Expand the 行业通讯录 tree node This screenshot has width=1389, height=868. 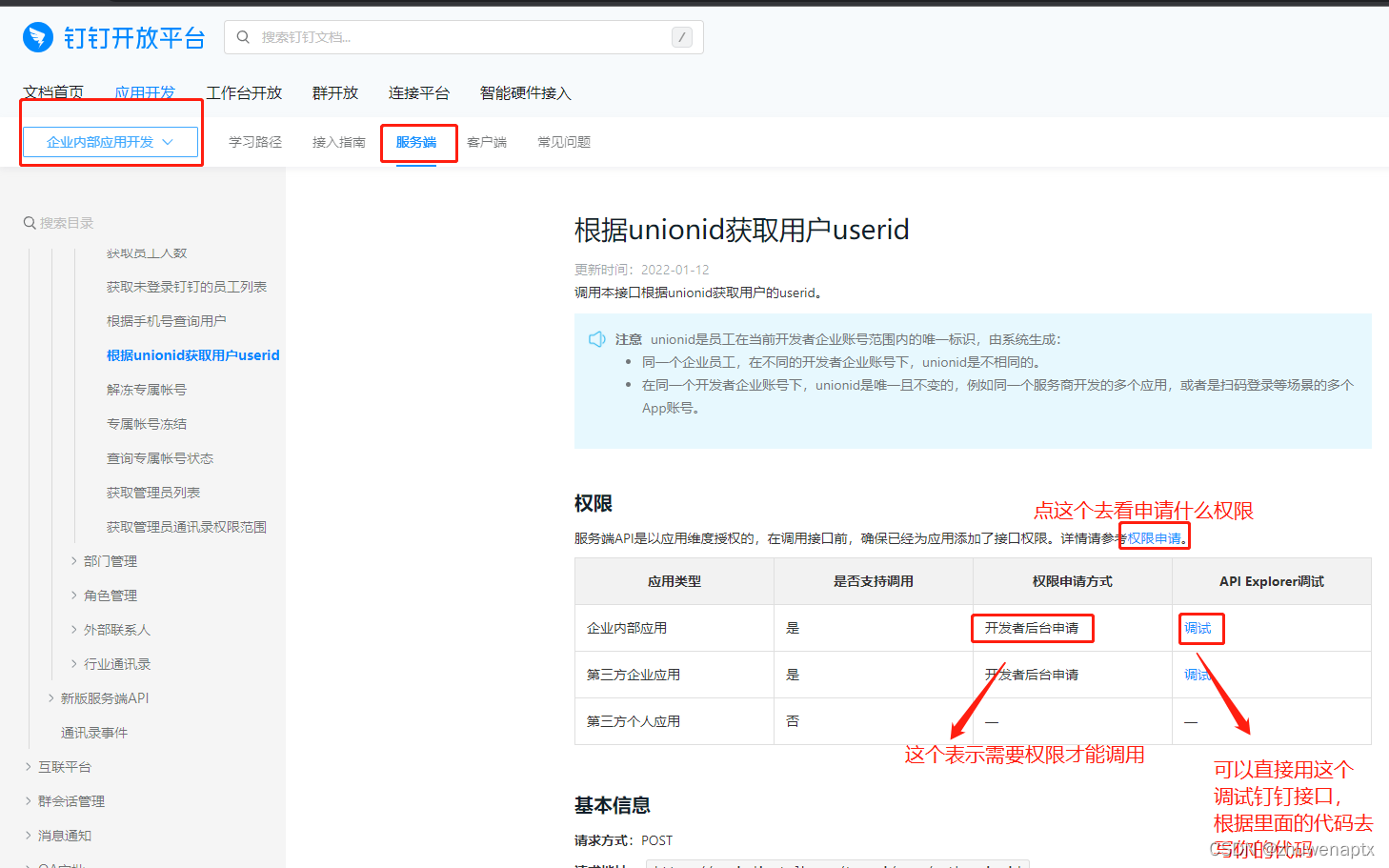74,664
